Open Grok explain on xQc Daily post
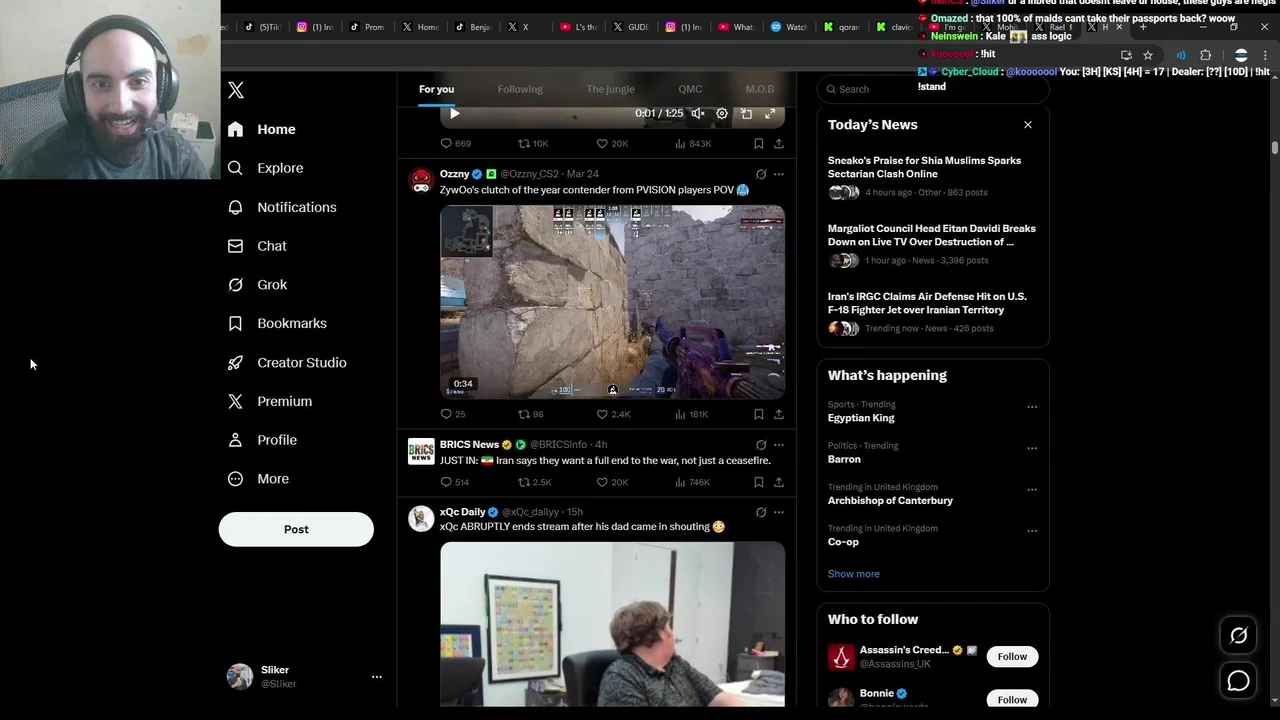Viewport: 1280px width, 720px height. click(761, 512)
